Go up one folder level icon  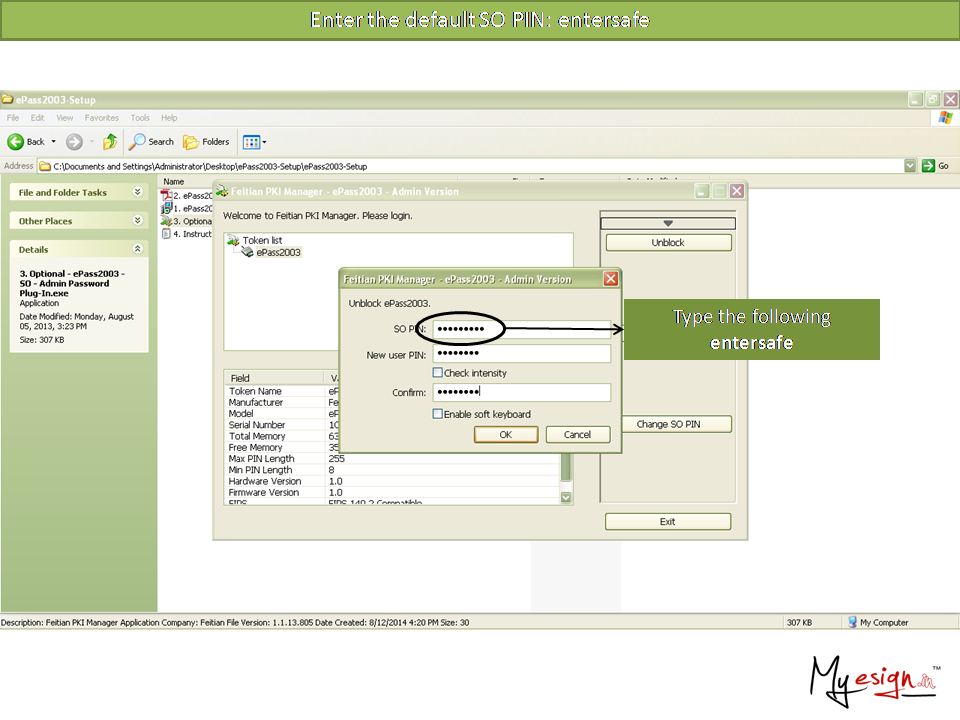tap(110, 142)
